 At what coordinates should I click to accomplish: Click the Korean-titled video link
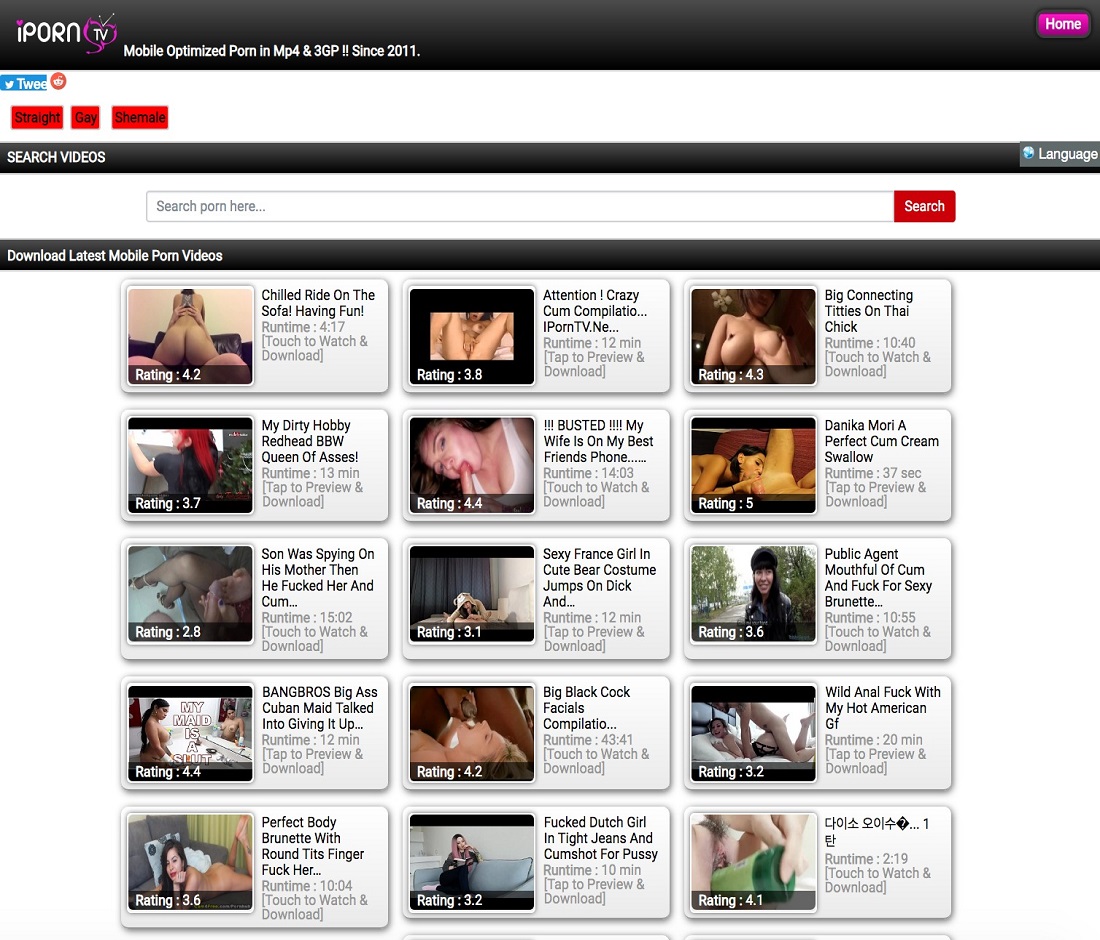pos(877,832)
